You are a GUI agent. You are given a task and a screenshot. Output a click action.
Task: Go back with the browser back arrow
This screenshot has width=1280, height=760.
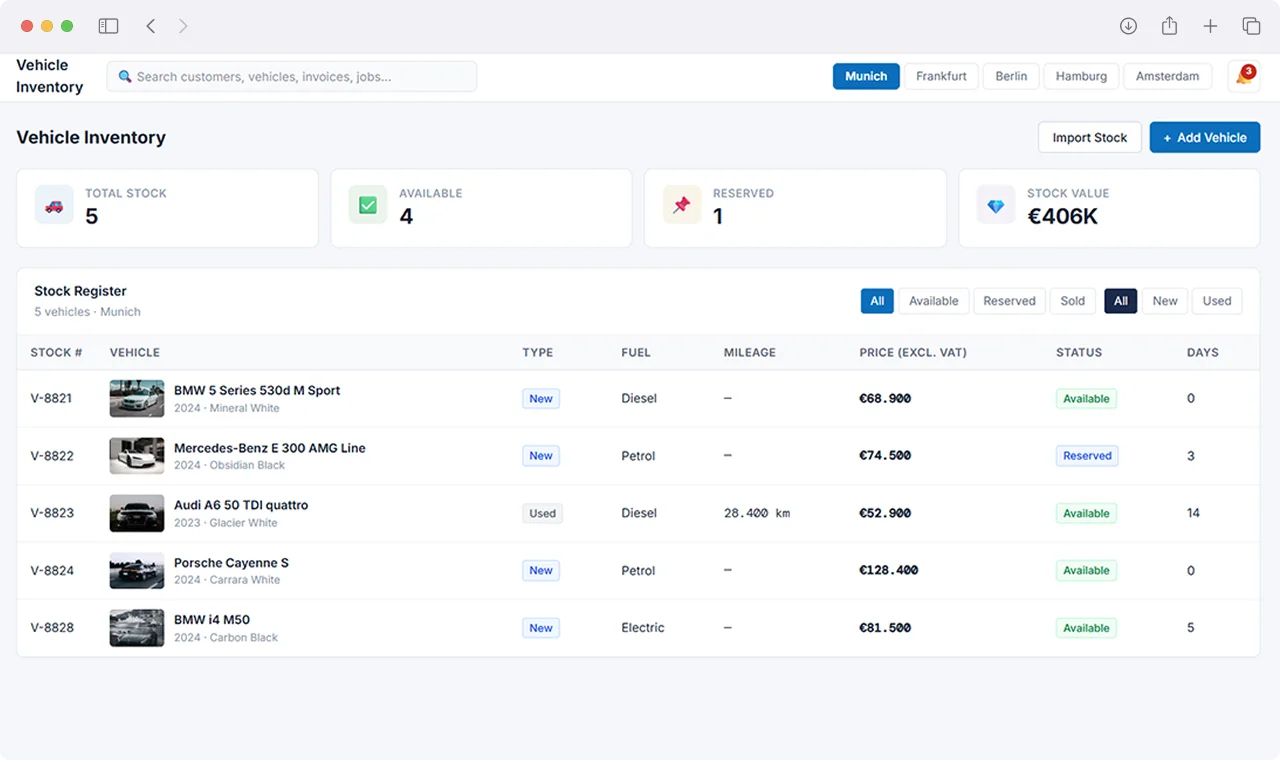(151, 26)
